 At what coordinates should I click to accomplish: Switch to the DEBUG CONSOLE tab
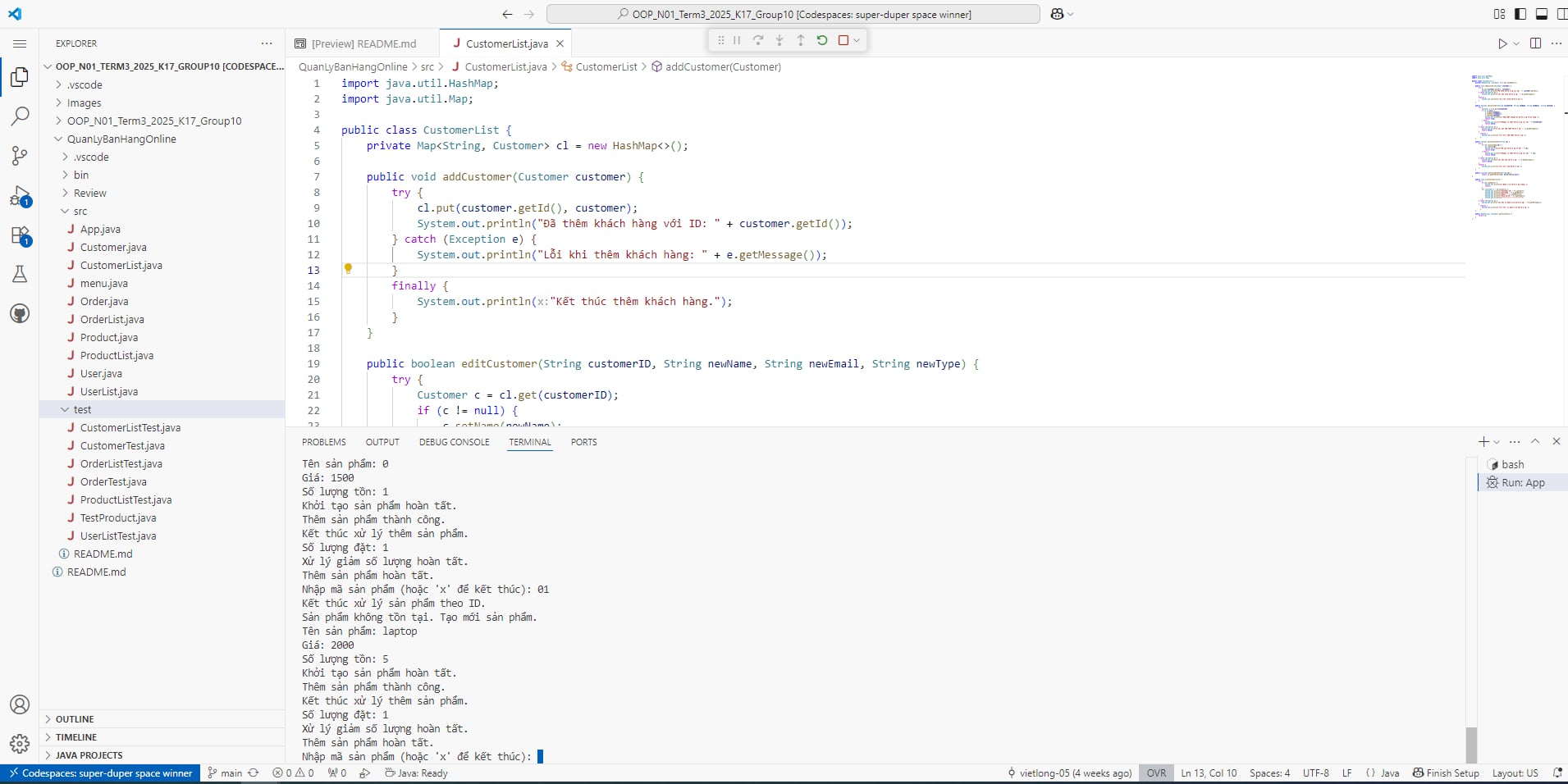(x=454, y=442)
